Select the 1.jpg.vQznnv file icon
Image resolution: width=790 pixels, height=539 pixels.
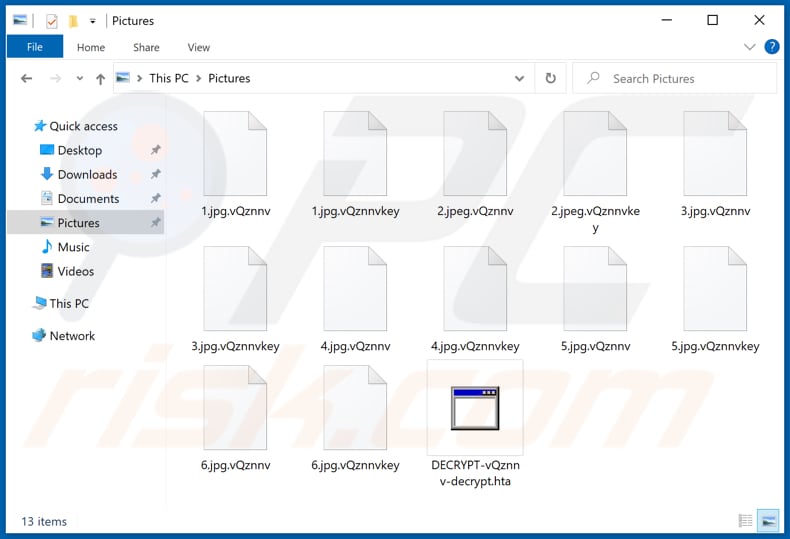pyautogui.click(x=235, y=153)
